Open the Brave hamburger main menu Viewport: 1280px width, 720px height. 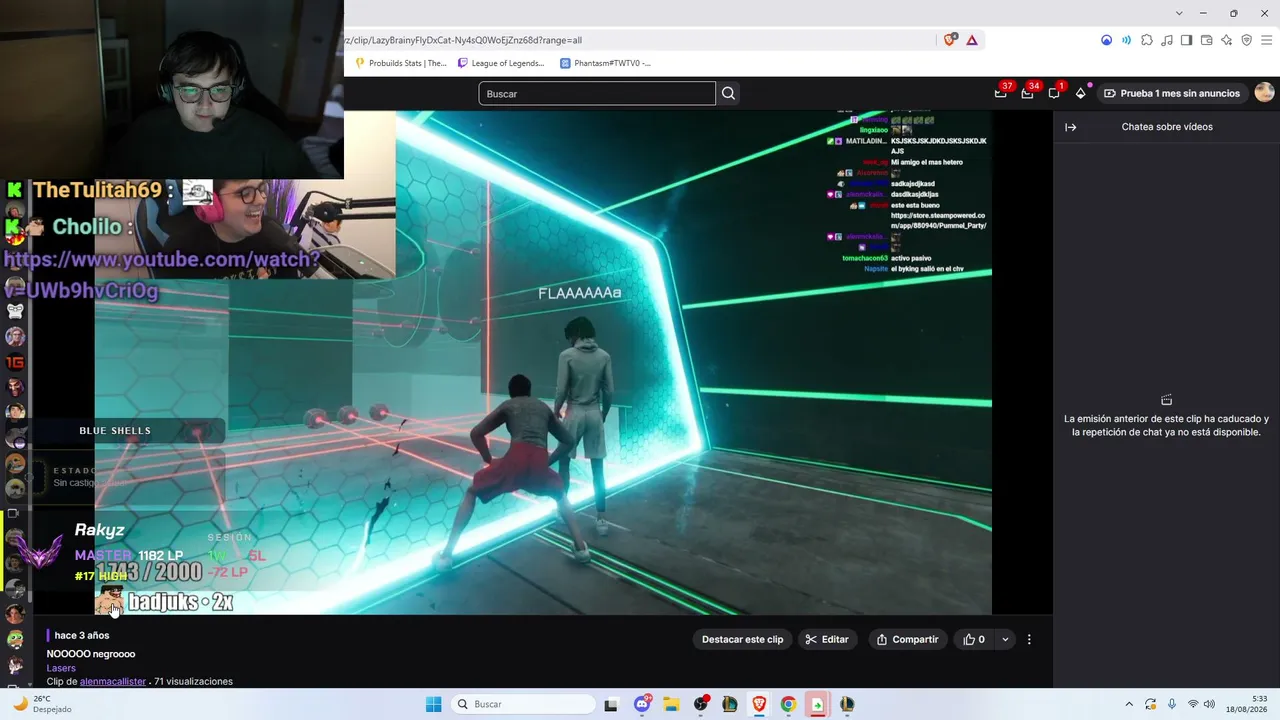click(1266, 40)
